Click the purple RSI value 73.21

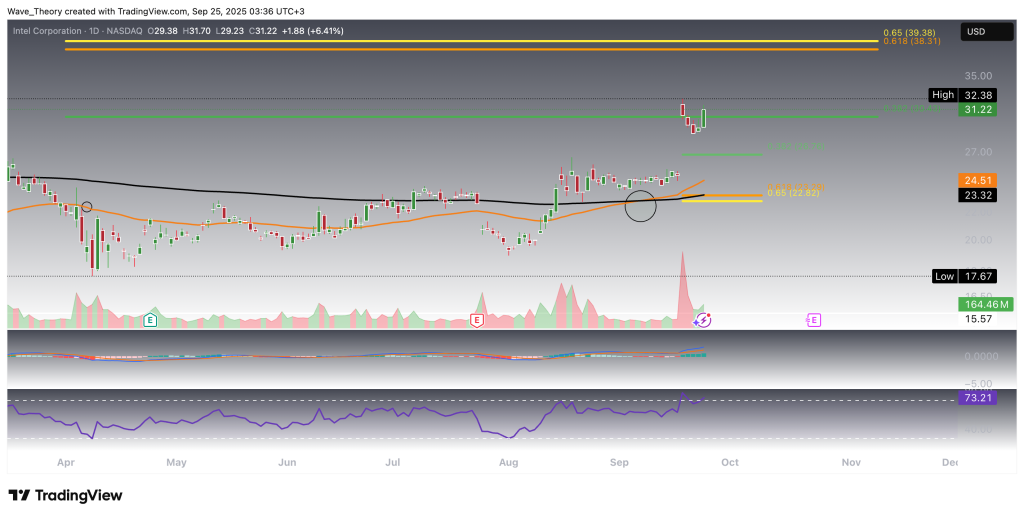[x=977, y=398]
